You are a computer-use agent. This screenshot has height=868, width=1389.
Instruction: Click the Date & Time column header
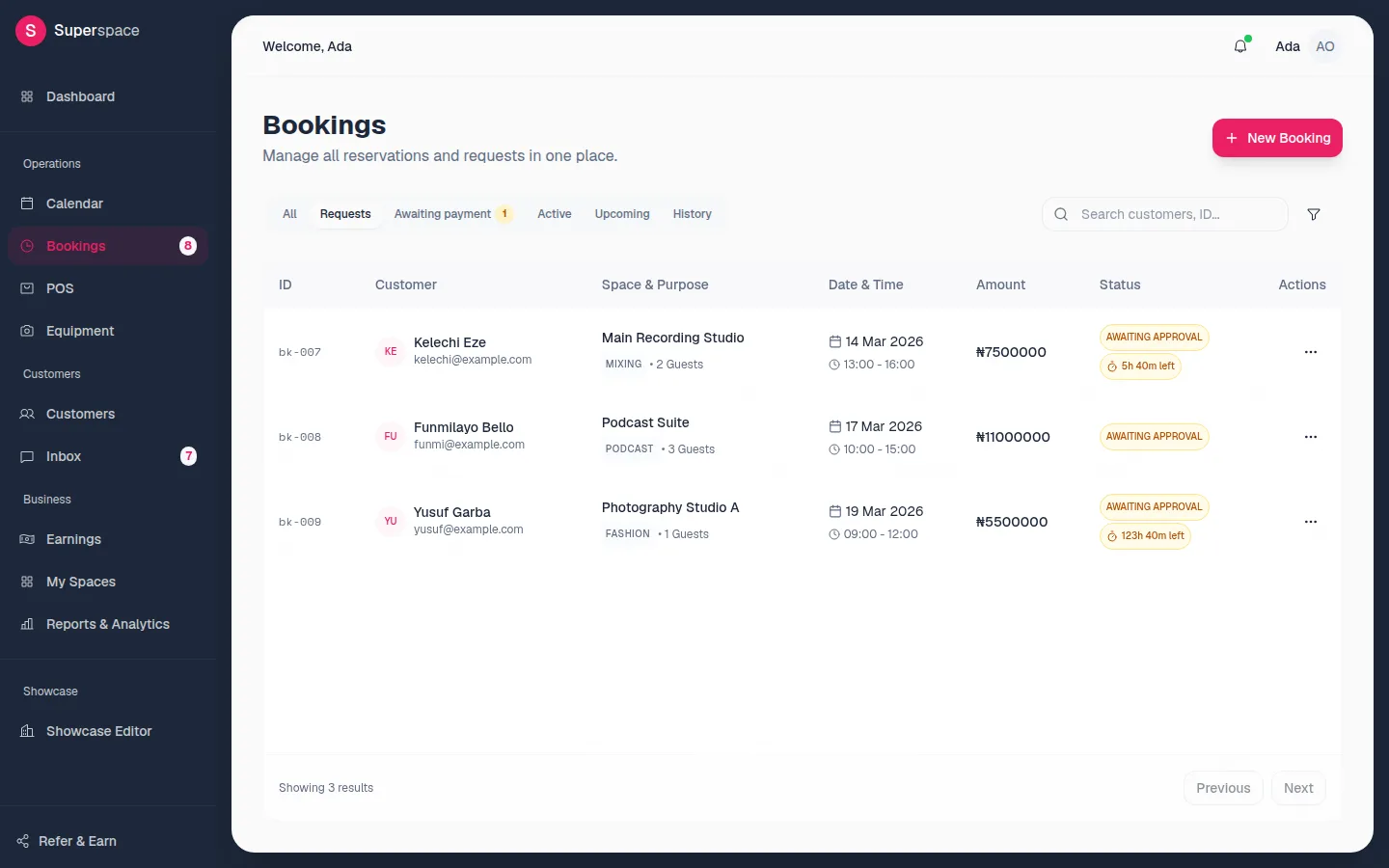point(866,285)
